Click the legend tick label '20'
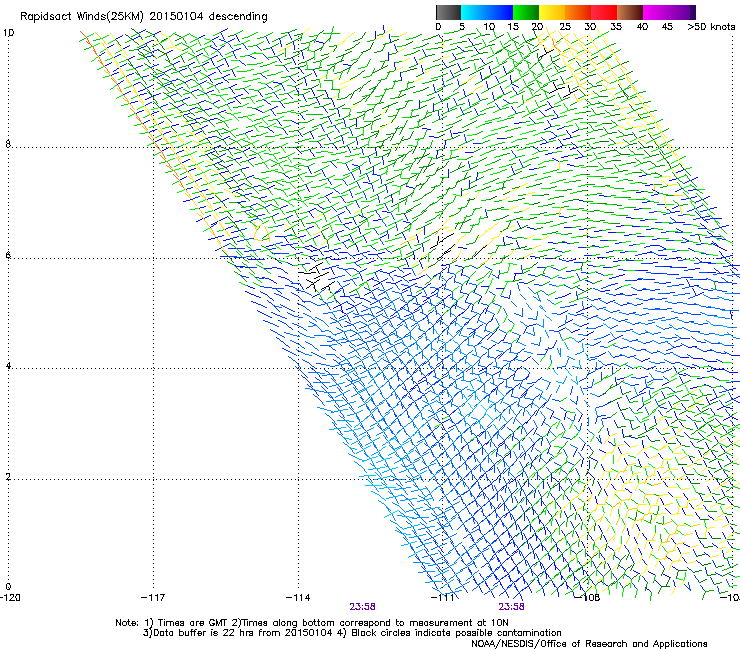The width and height of the screenshot is (740, 650). tap(538, 26)
